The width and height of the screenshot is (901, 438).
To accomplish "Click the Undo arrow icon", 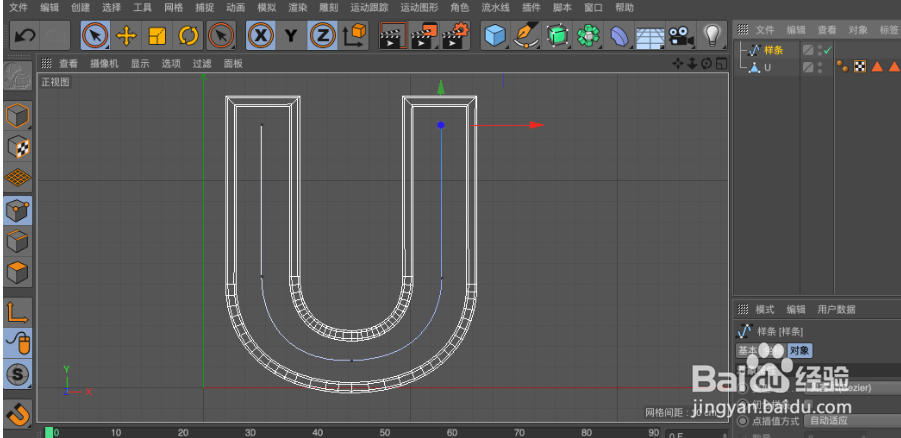I will pyautogui.click(x=25, y=36).
